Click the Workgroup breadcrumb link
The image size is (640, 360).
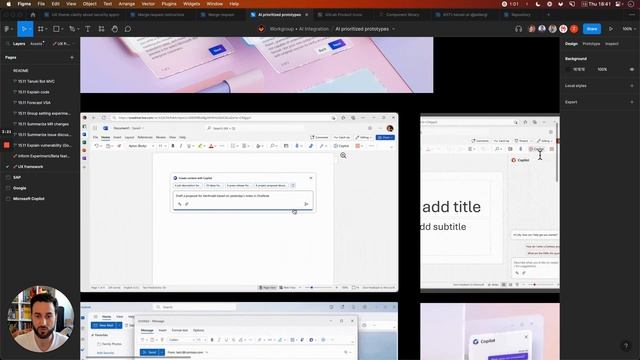(x=282, y=29)
